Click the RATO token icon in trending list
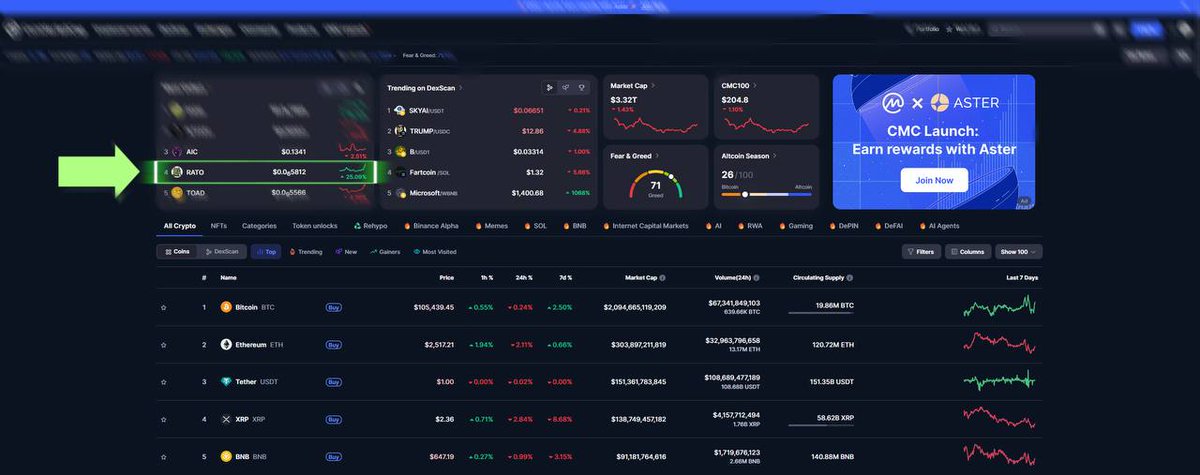Viewport: 1200px width, 475px height. point(177,172)
